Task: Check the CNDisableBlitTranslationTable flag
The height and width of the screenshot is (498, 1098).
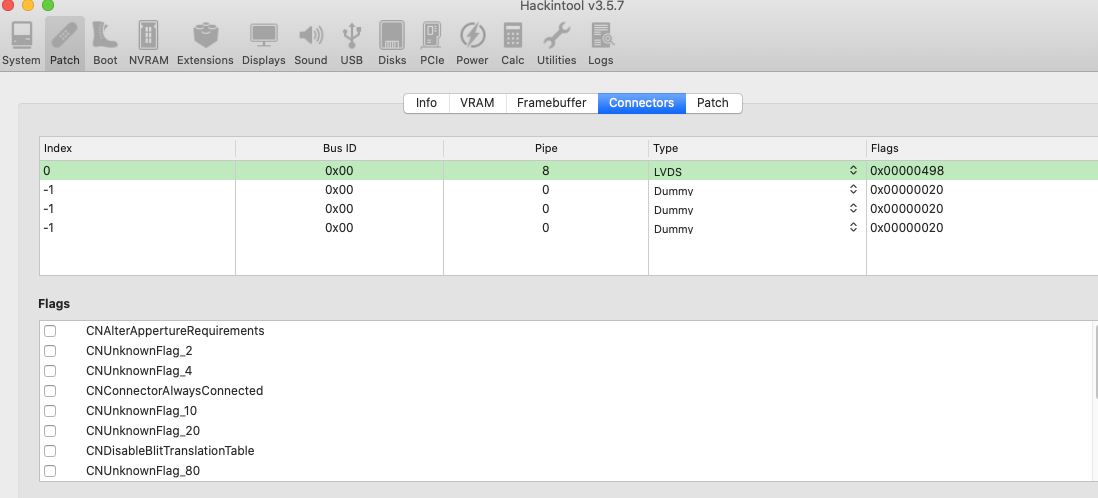Action: coord(50,451)
